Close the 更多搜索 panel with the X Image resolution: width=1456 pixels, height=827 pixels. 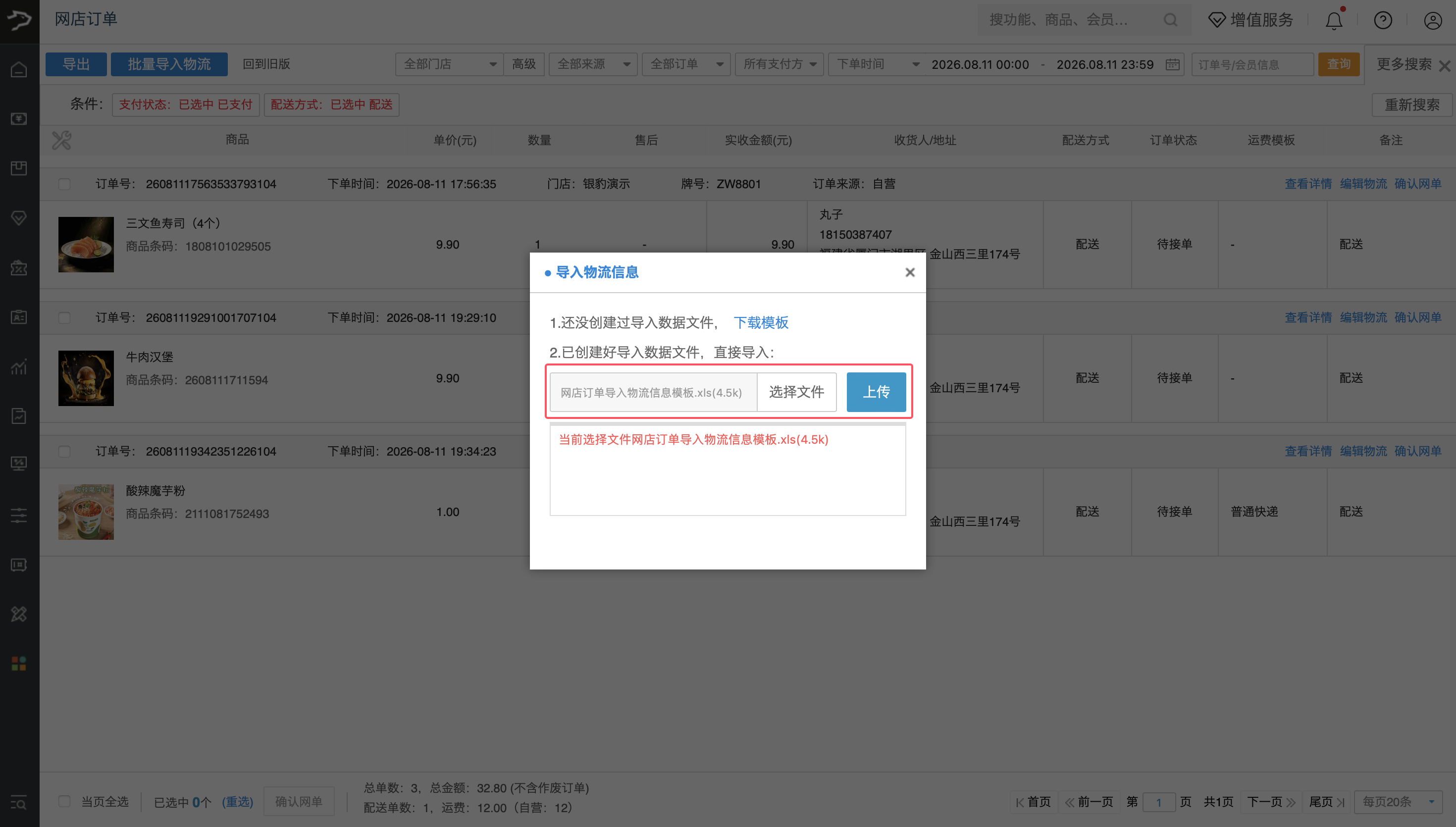[x=1445, y=66]
